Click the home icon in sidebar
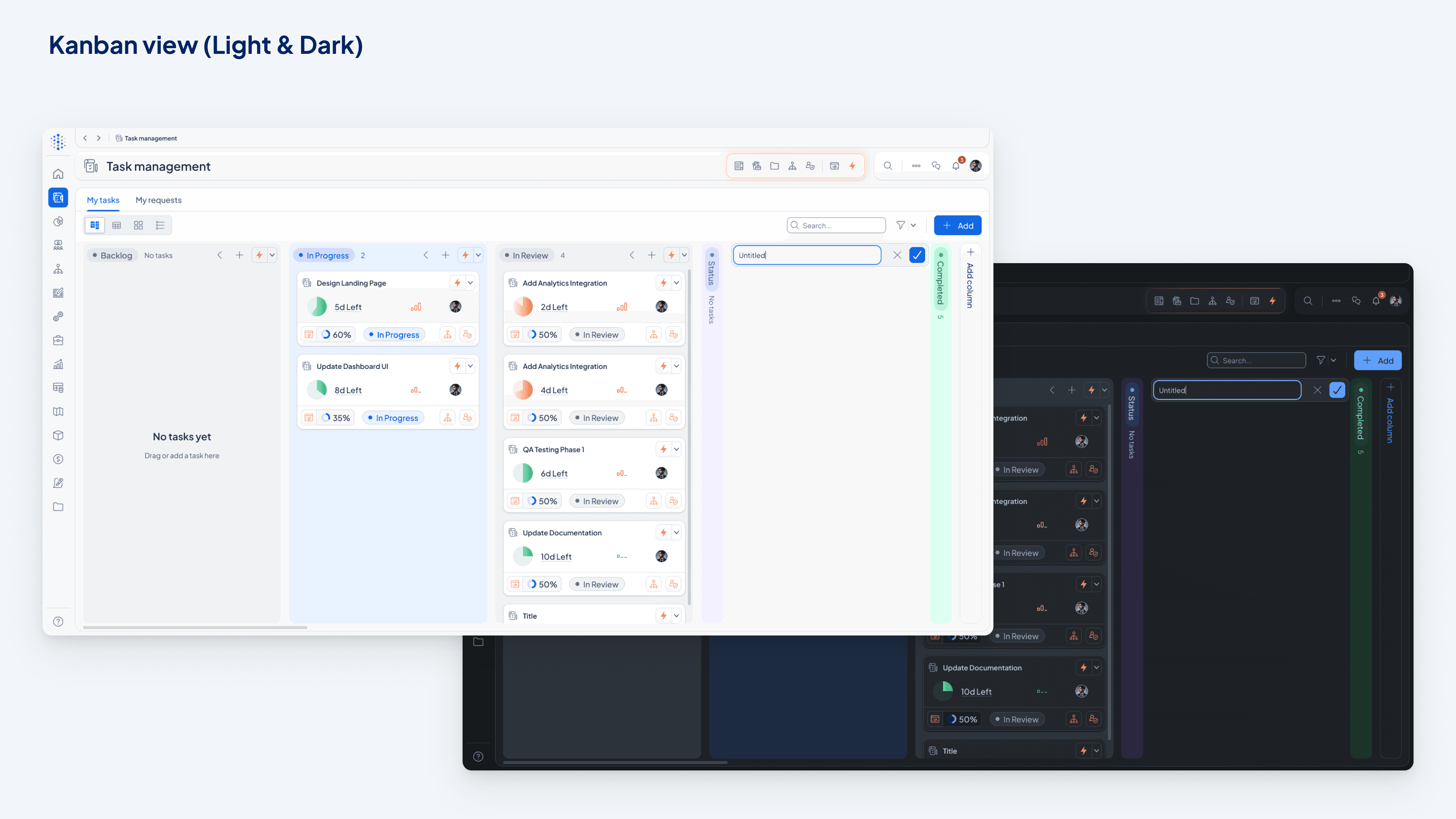This screenshot has width=1456, height=819. coord(58,174)
